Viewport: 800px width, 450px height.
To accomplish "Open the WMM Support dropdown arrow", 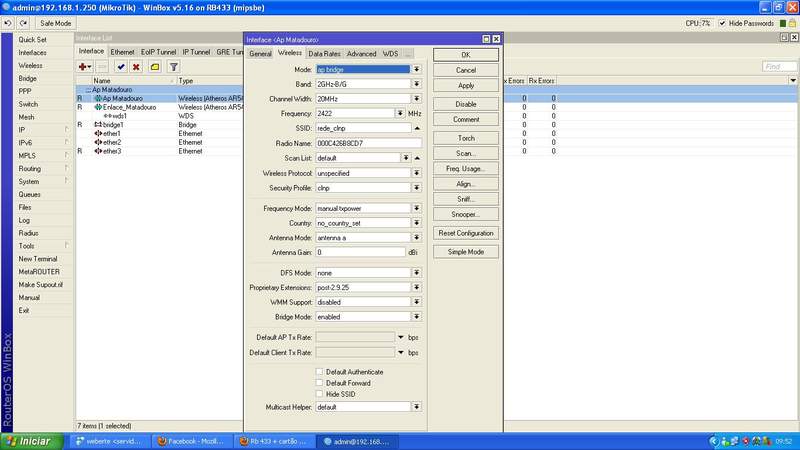I will [417, 302].
